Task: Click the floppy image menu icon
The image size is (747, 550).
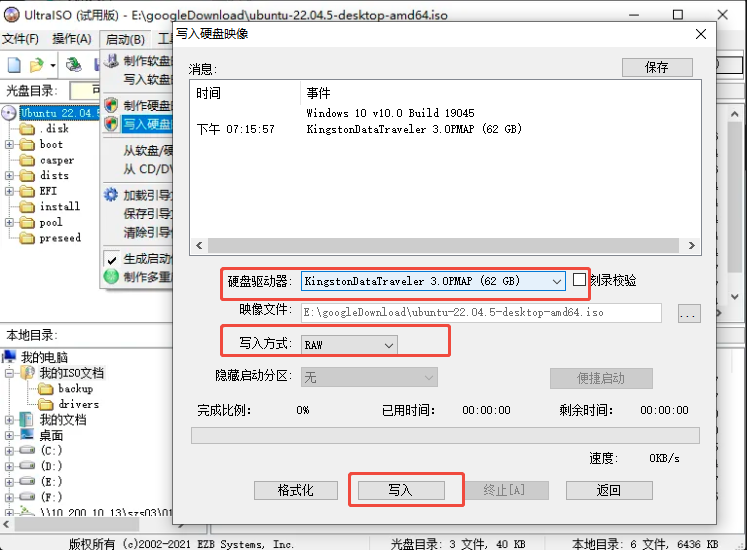Action: 111,61
